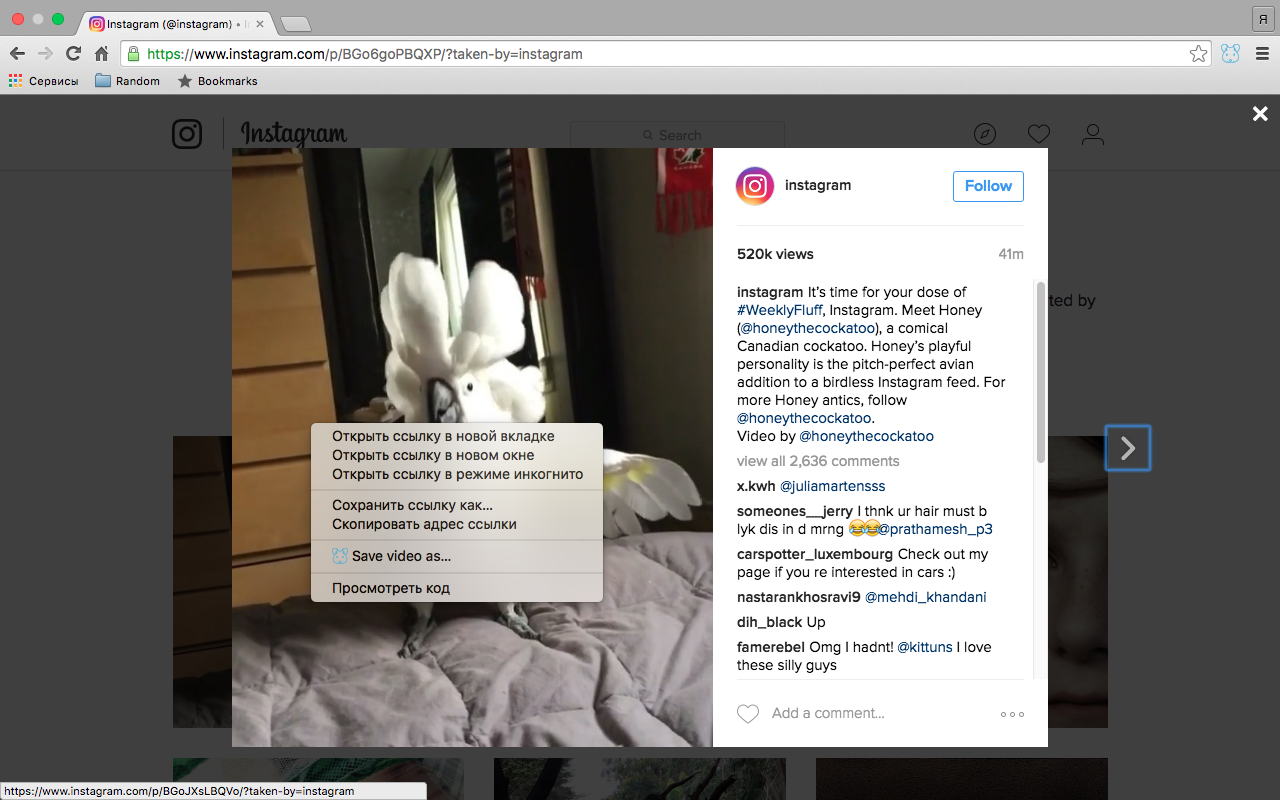Viewport: 1280px width, 800px height.
Task: Open commenter dih_black profile
Action: pos(770,622)
